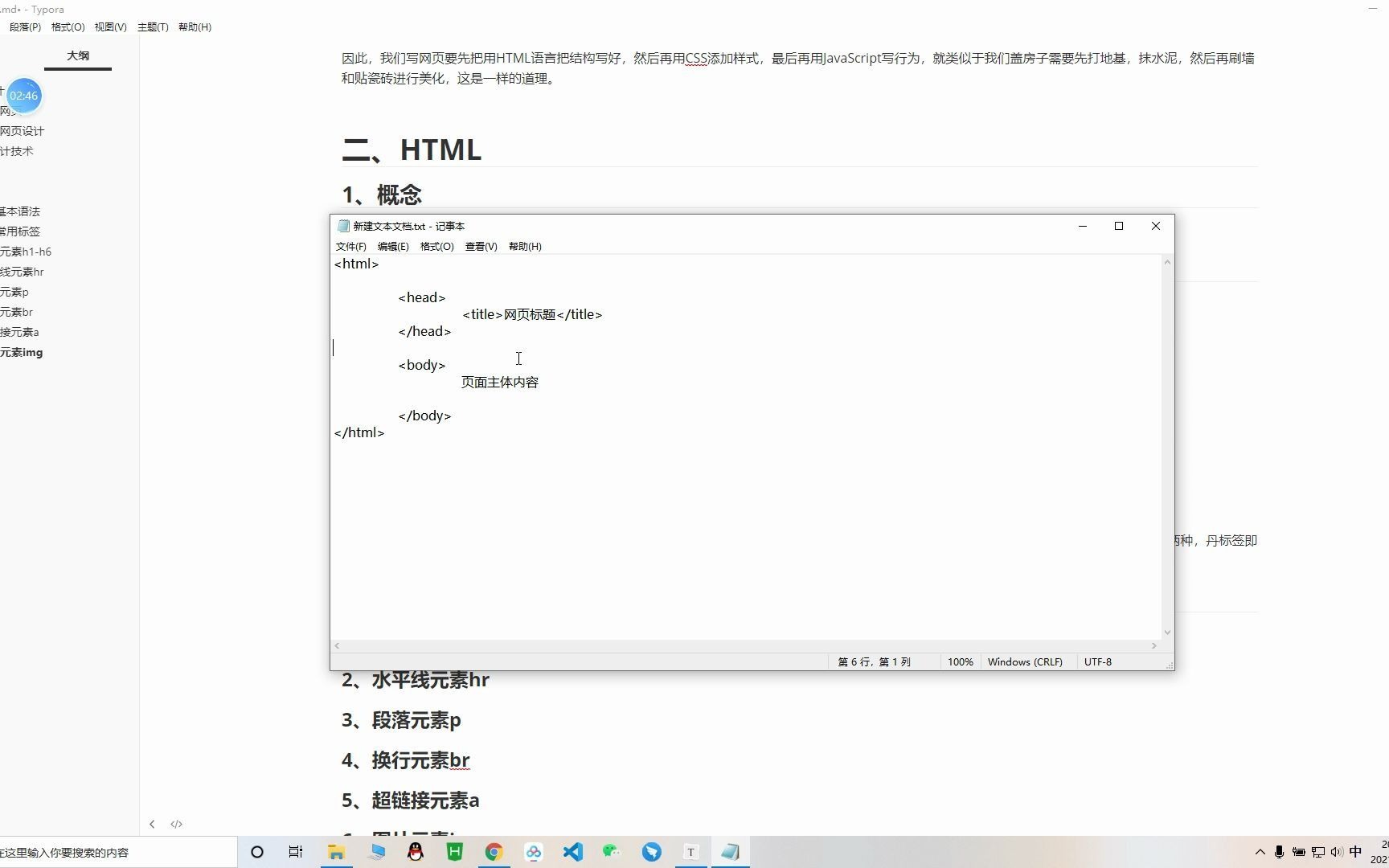This screenshot has width=1389, height=868.
Task: Click the 二、HTML heading in Typora
Action: click(412, 149)
